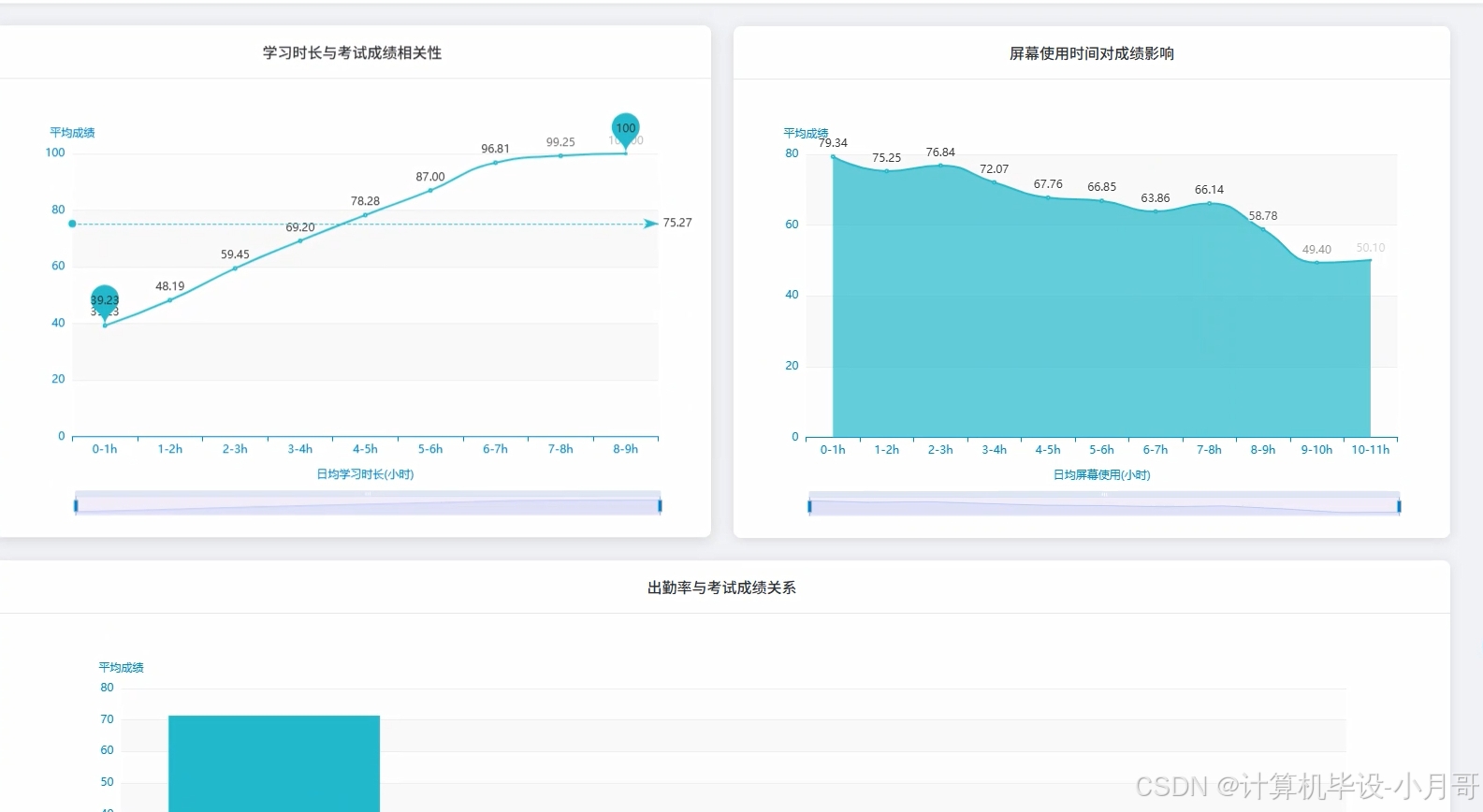Click the data label "49.40"
1483x812 pixels.
(x=1316, y=250)
